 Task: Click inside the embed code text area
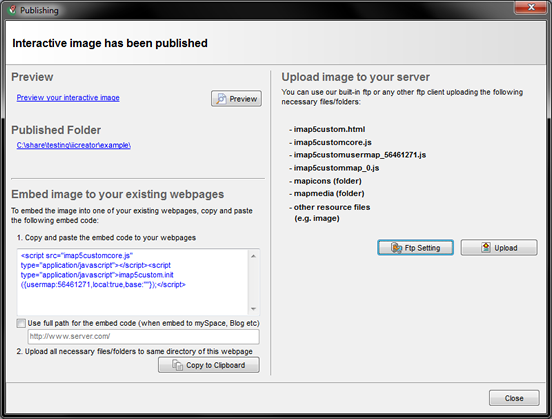133,282
